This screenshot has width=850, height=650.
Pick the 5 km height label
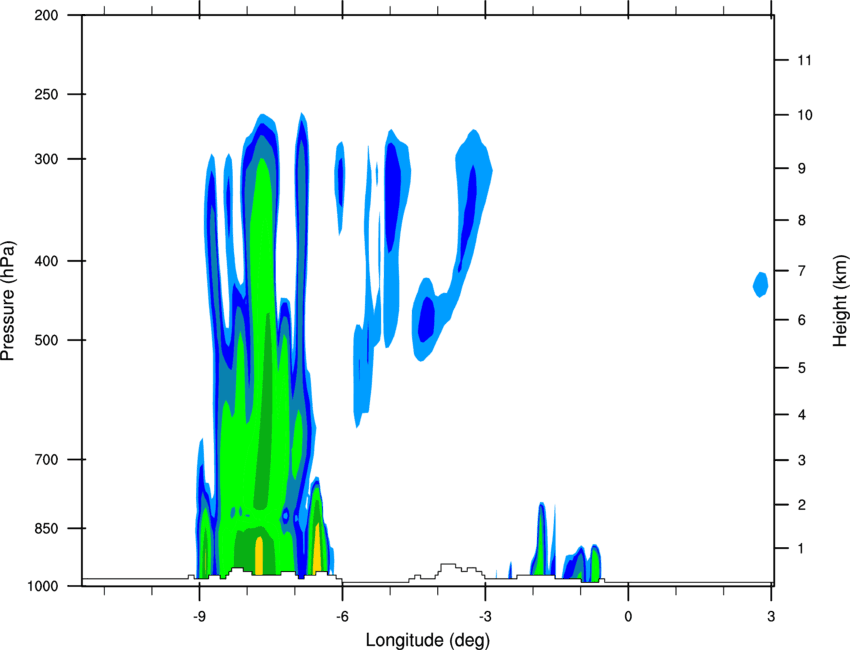(x=802, y=368)
